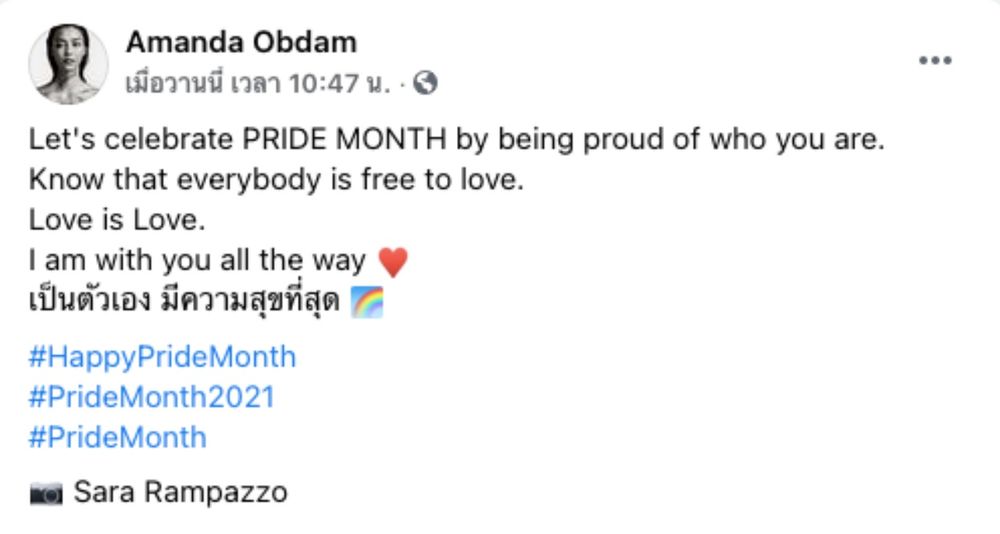Follow the #PrideMonth hashtag link
The height and width of the screenshot is (534, 1000).
[118, 438]
